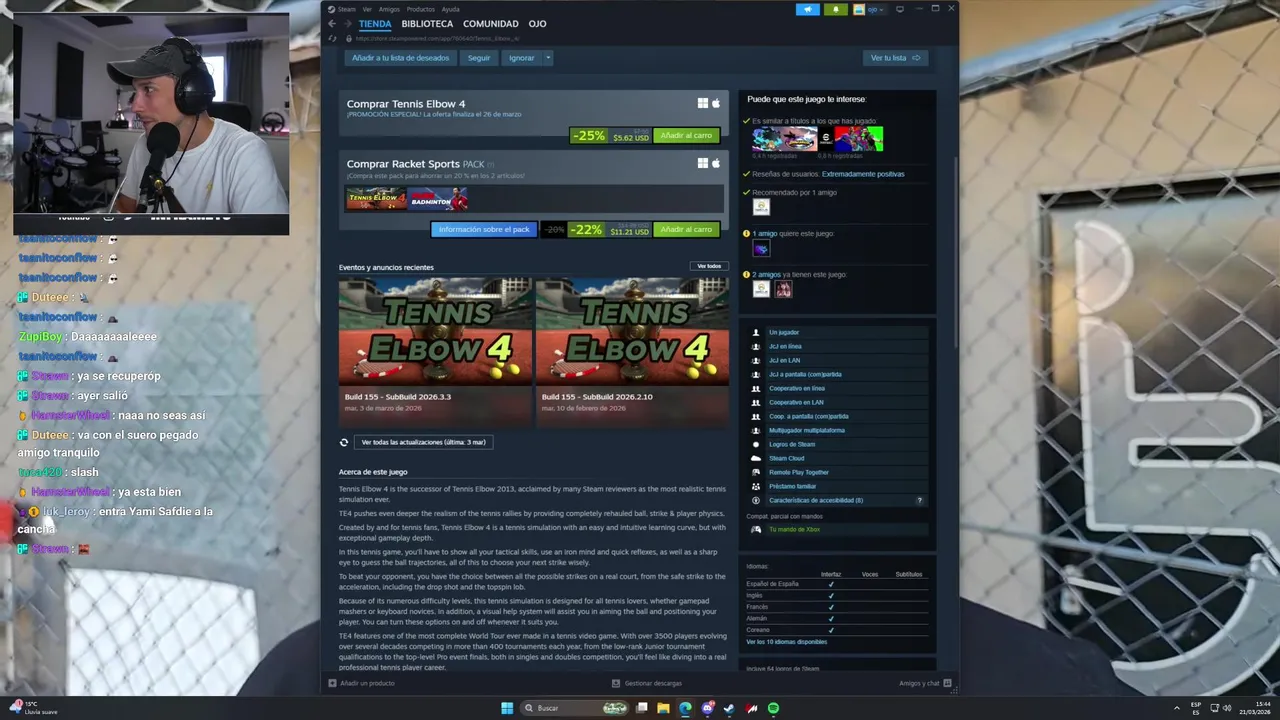This screenshot has width=1280, height=720.
Task: Open the Steam menu
Action: (x=346, y=9)
